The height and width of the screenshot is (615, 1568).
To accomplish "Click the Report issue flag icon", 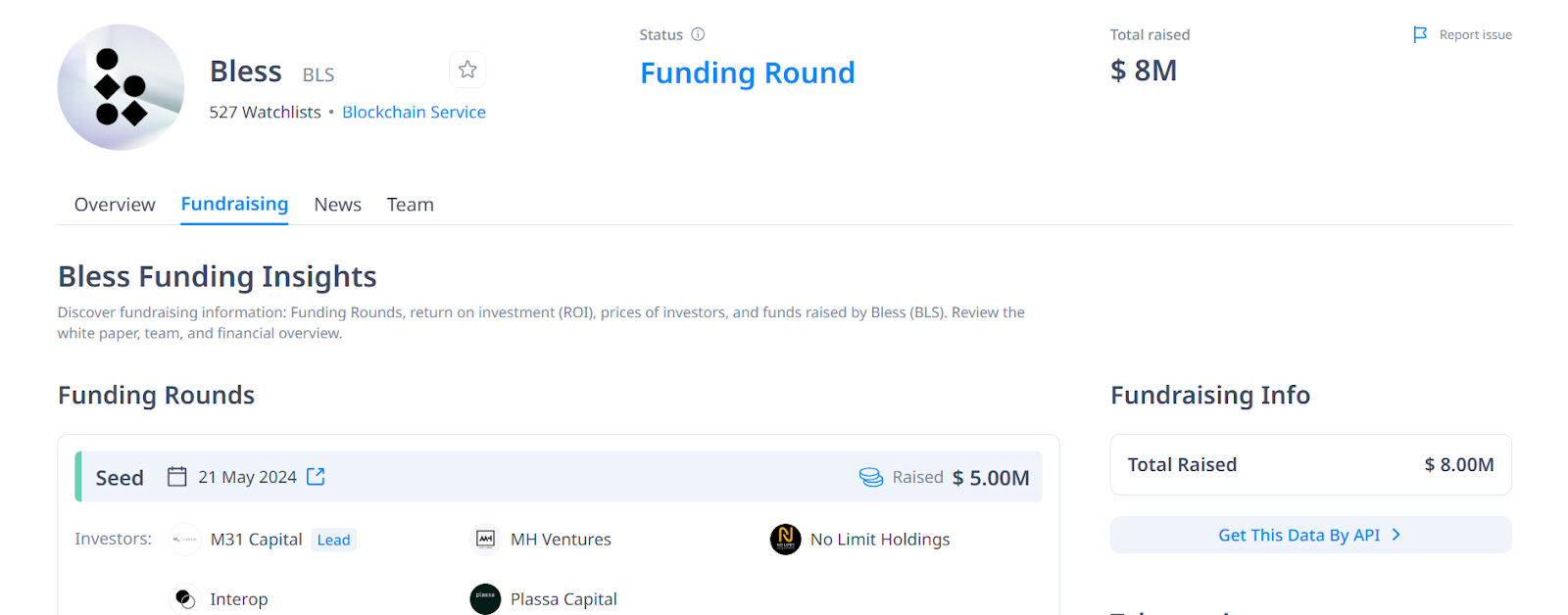I will 1420,35.
